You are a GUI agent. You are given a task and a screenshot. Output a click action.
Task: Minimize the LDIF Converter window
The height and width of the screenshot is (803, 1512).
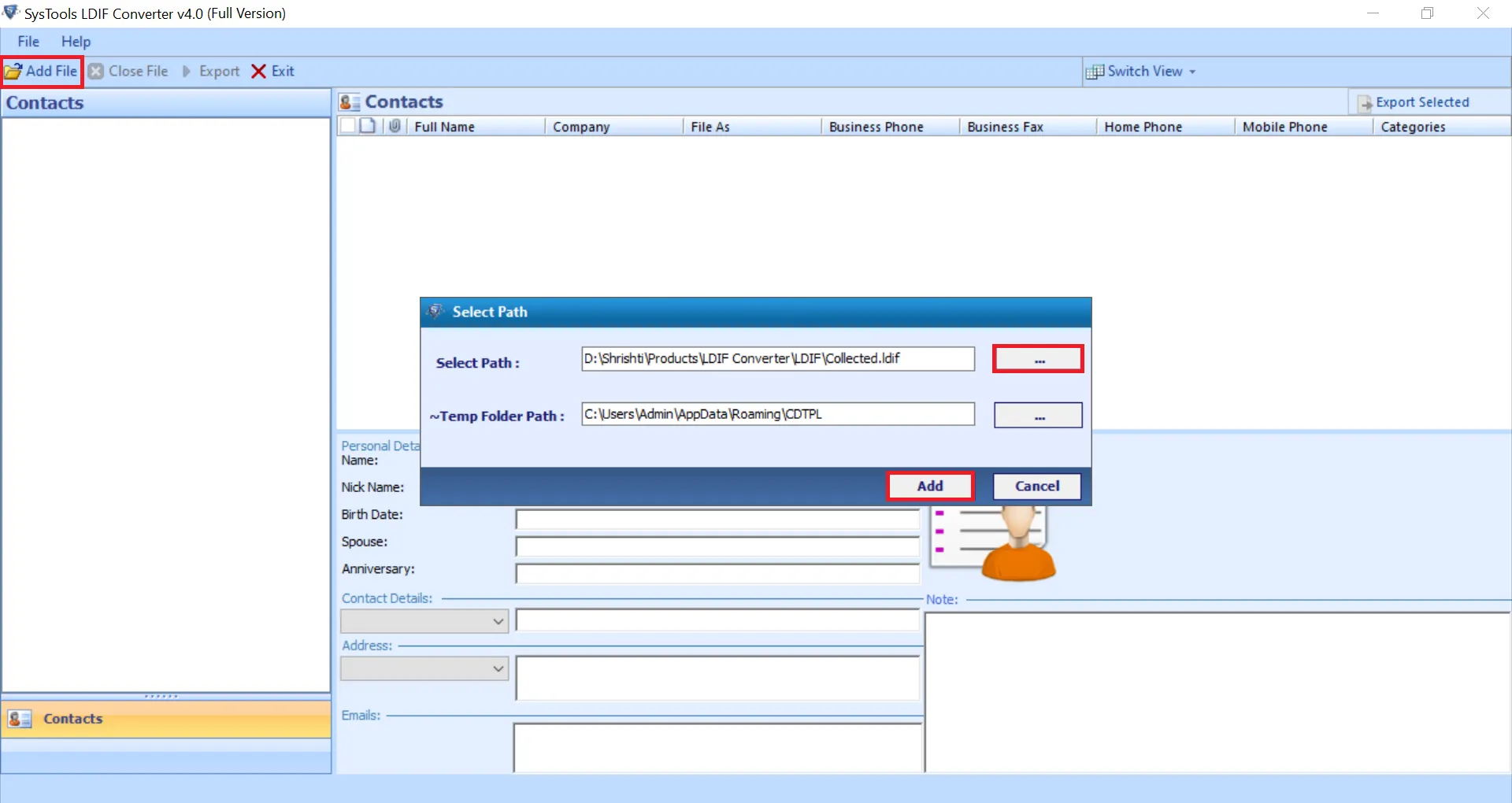click(x=1373, y=13)
